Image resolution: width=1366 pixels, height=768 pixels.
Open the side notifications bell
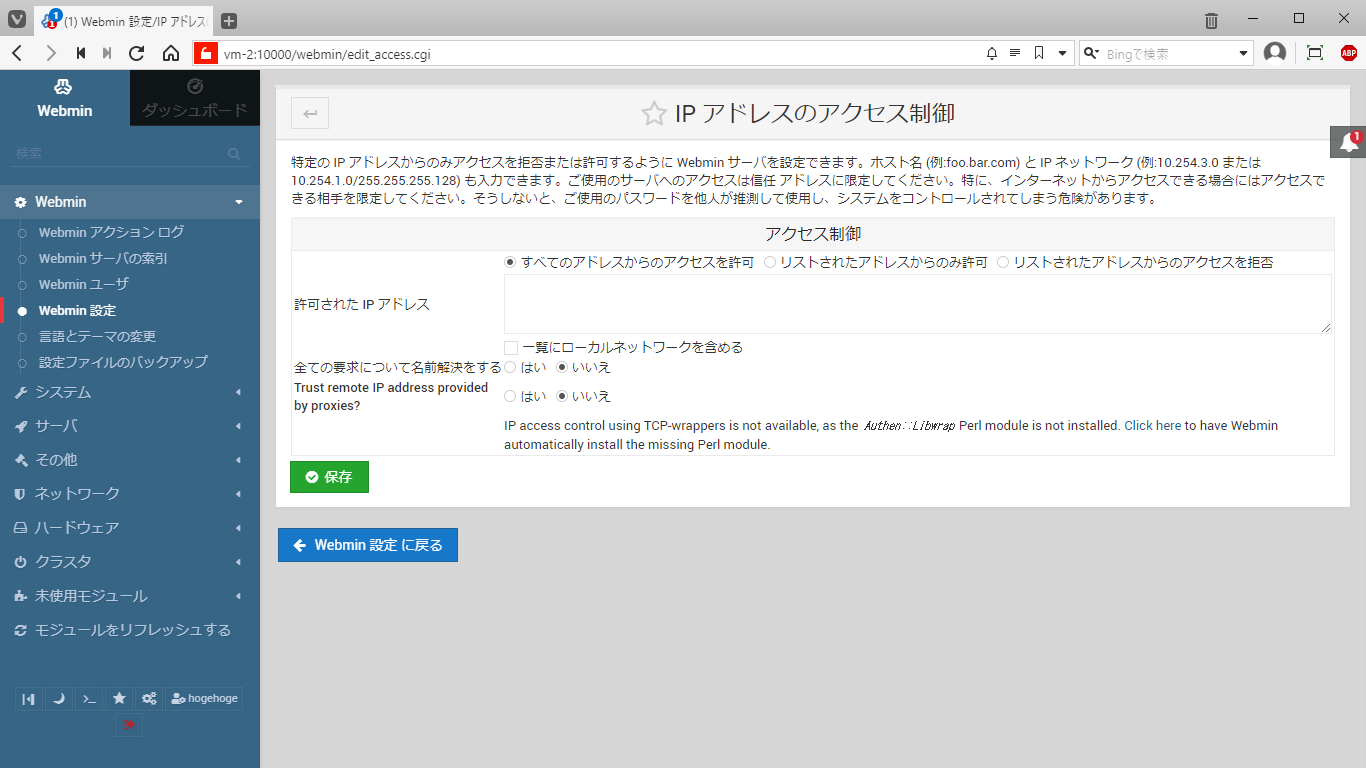pyautogui.click(x=1348, y=142)
